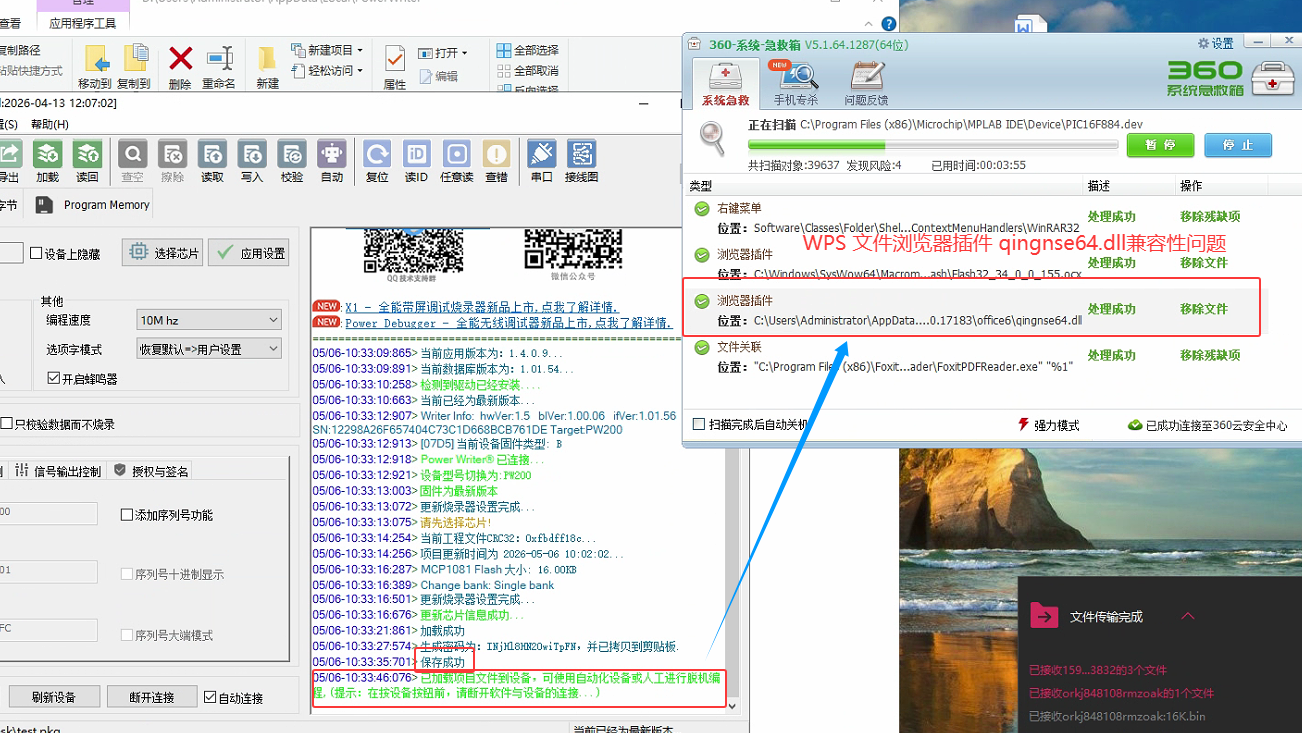Toggle 开启蜂鸣器 checkbox
Screen dimensions: 1302x733
[54, 378]
